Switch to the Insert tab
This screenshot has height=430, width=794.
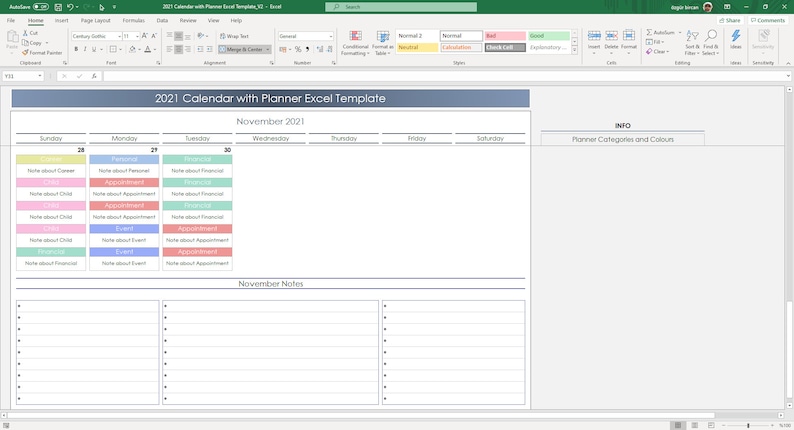coord(62,20)
